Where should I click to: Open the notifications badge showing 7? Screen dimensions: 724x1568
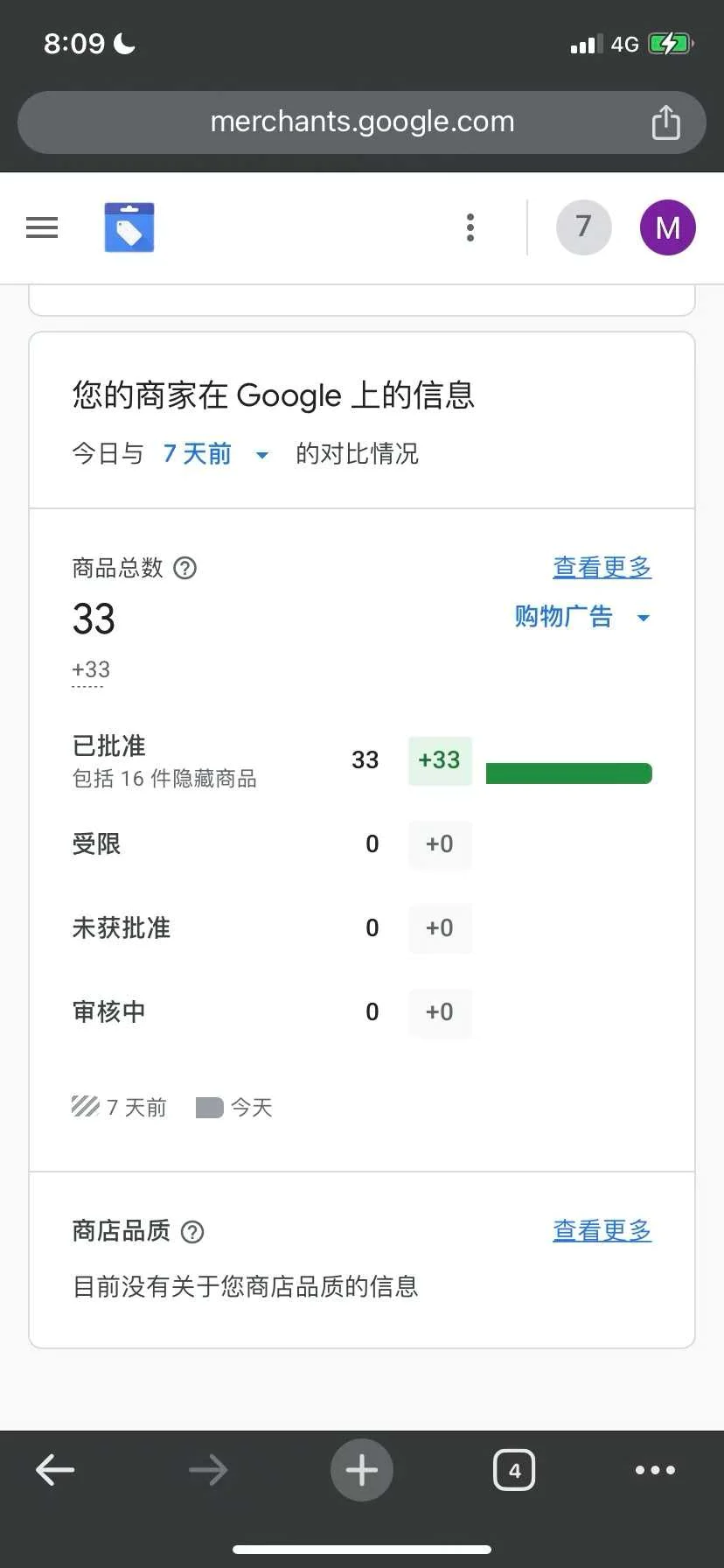click(x=583, y=227)
